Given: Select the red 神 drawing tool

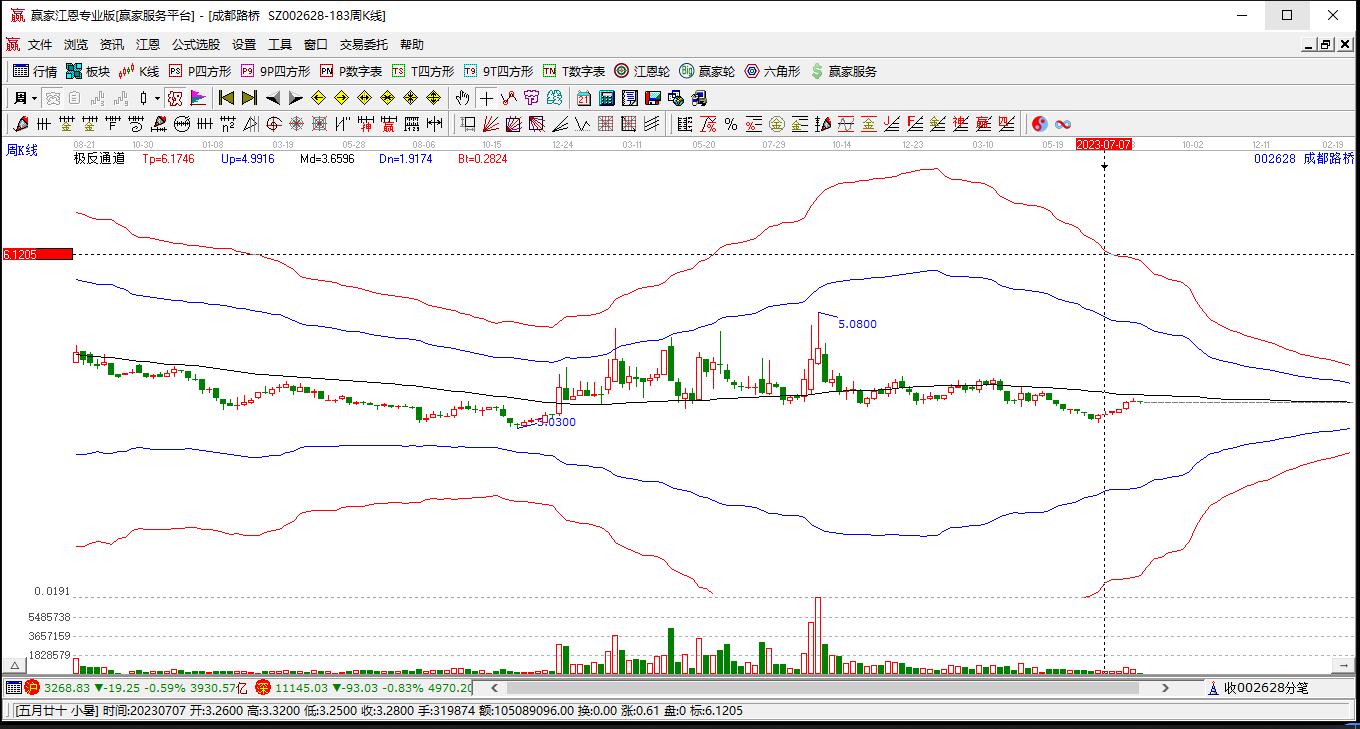Looking at the screenshot, I should coord(366,124).
